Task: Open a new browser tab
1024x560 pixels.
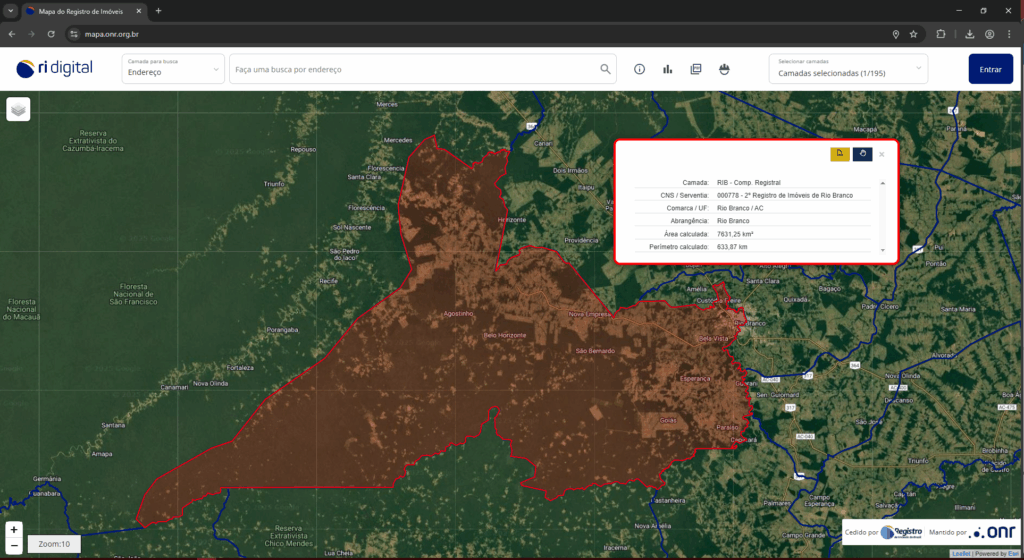Action: (x=158, y=11)
